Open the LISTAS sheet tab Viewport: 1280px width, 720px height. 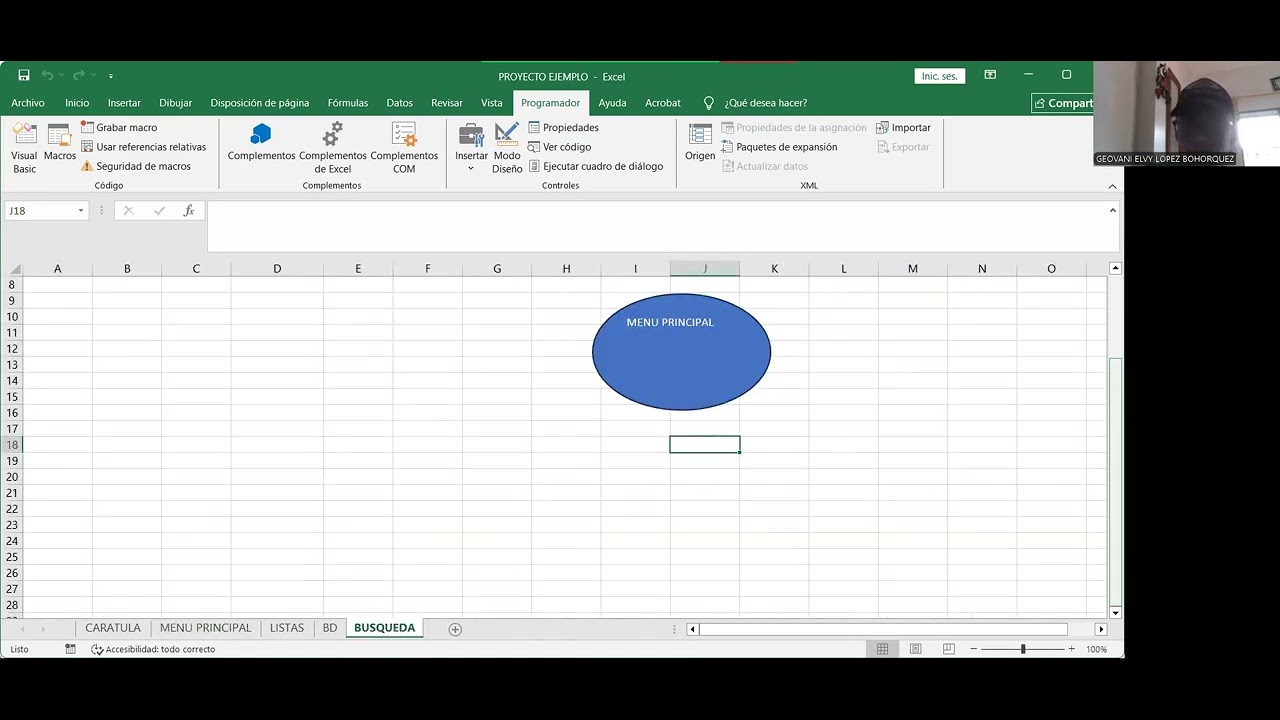pos(287,628)
